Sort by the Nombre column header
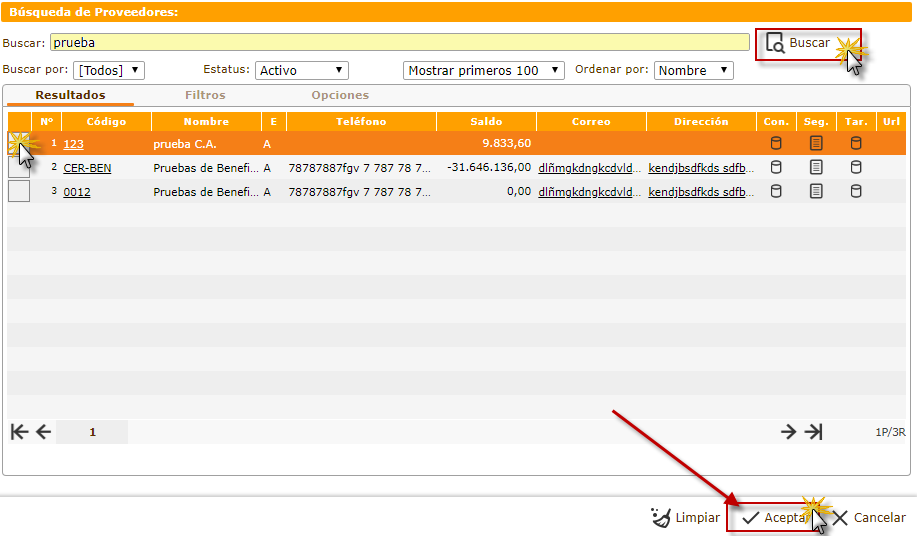This screenshot has height=536, width=917. pos(206,121)
